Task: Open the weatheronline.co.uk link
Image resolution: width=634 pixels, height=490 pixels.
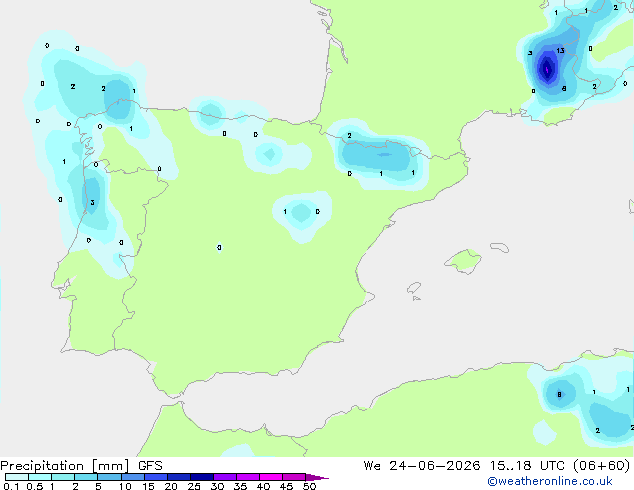Action: coord(550,481)
